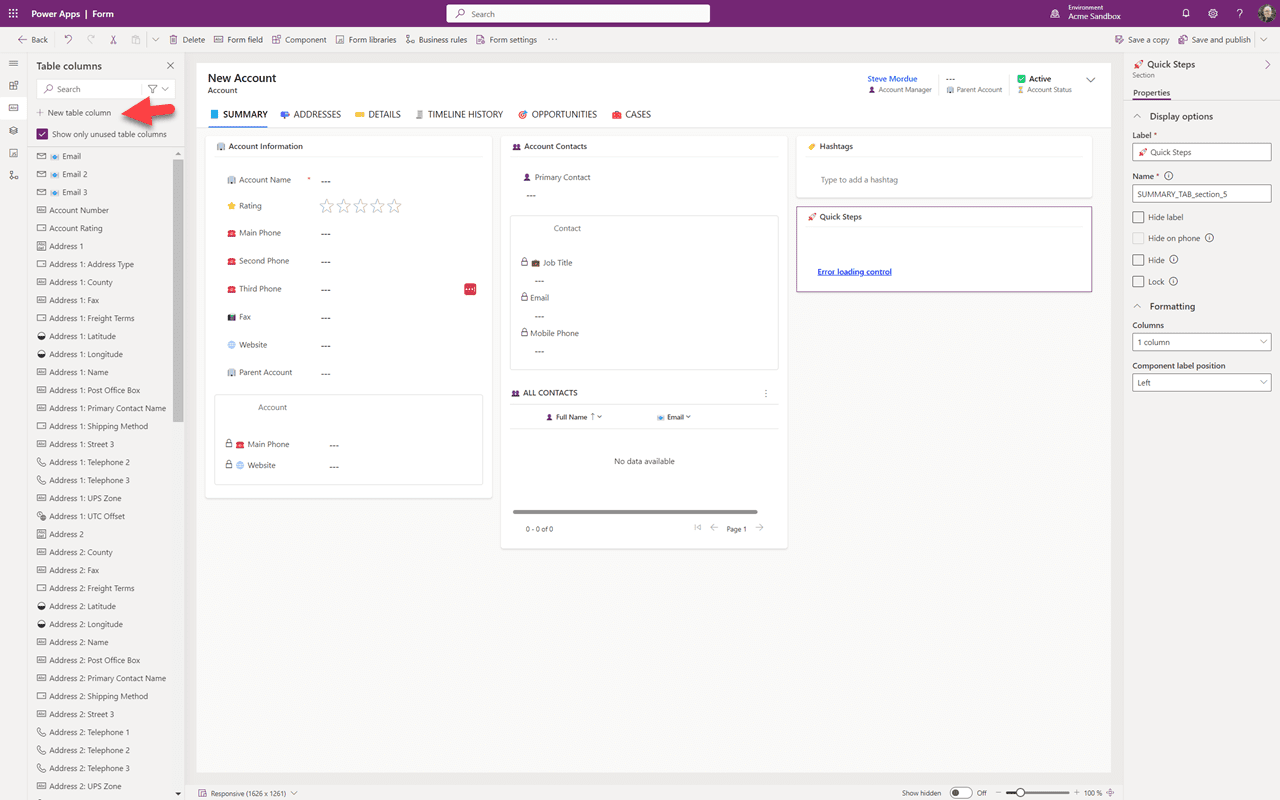Open the settings gear icon
1280x800 pixels.
[1213, 14]
